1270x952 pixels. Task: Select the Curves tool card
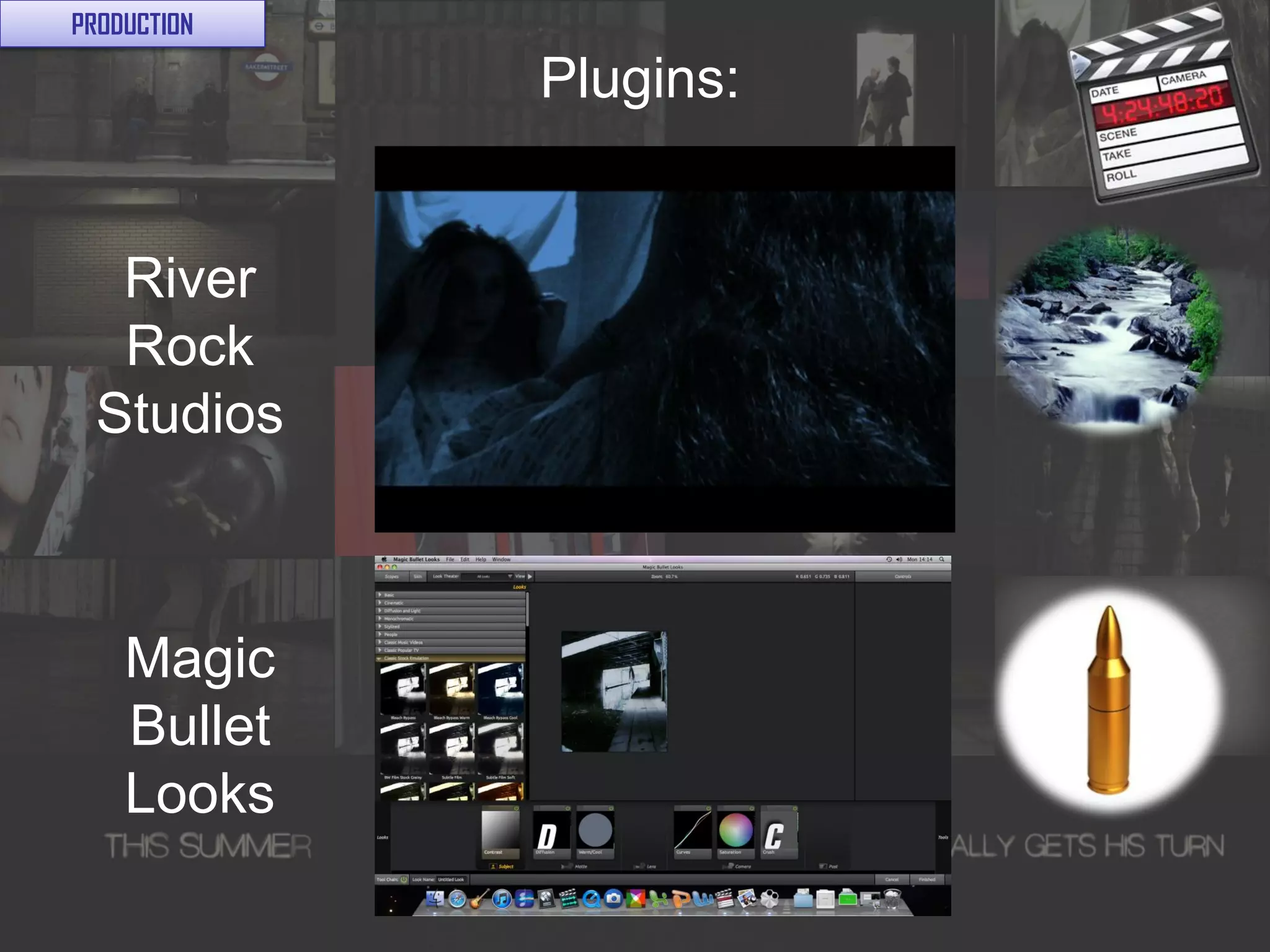693,832
